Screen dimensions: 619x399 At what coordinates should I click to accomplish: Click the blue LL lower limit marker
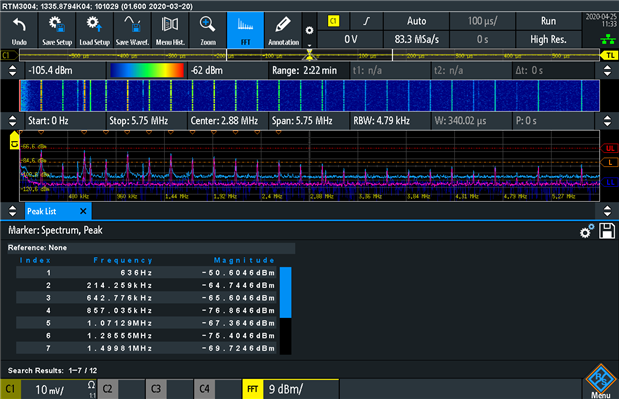[x=610, y=182]
